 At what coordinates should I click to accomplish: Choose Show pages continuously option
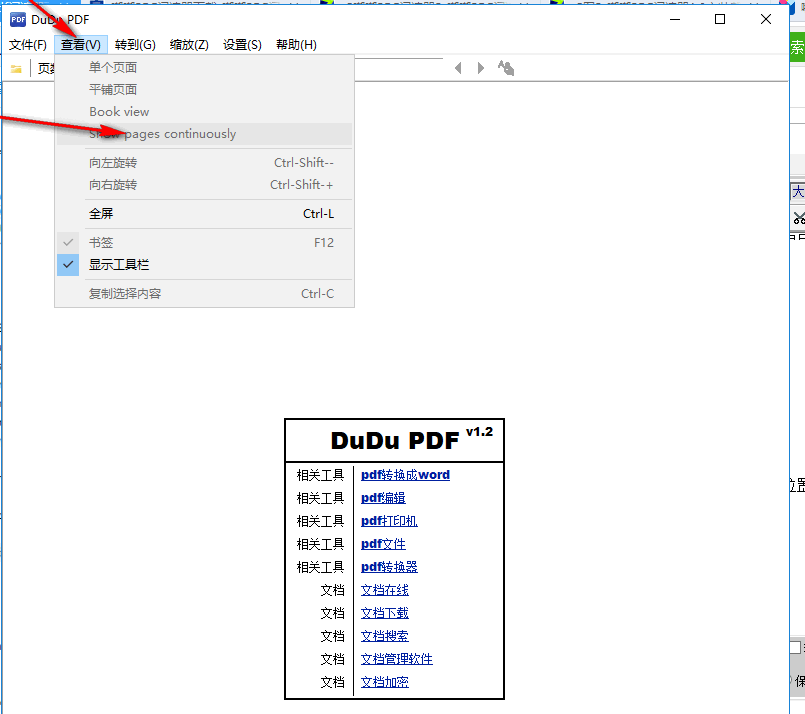tap(204, 134)
